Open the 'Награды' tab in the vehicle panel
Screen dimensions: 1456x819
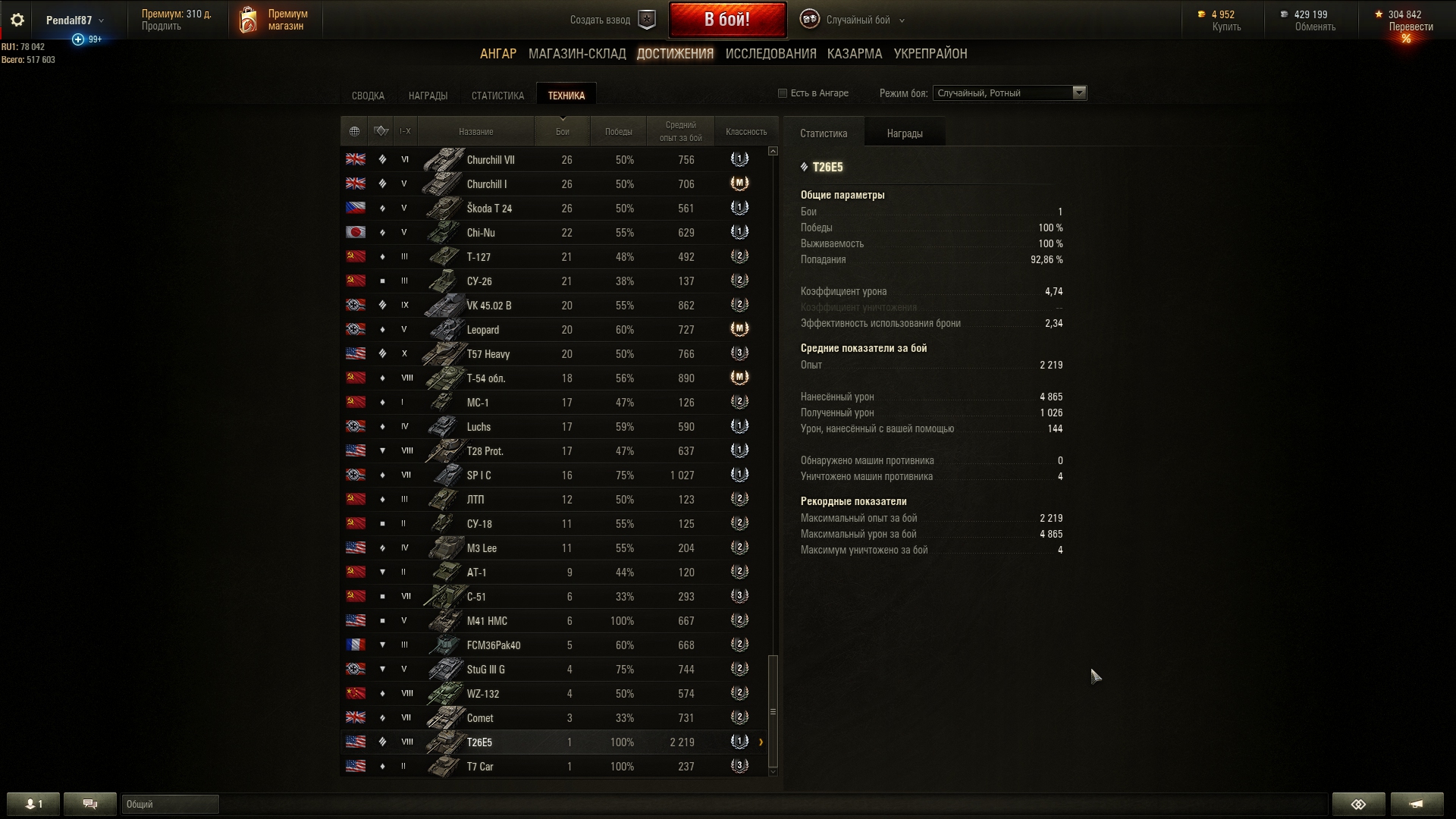(x=905, y=133)
